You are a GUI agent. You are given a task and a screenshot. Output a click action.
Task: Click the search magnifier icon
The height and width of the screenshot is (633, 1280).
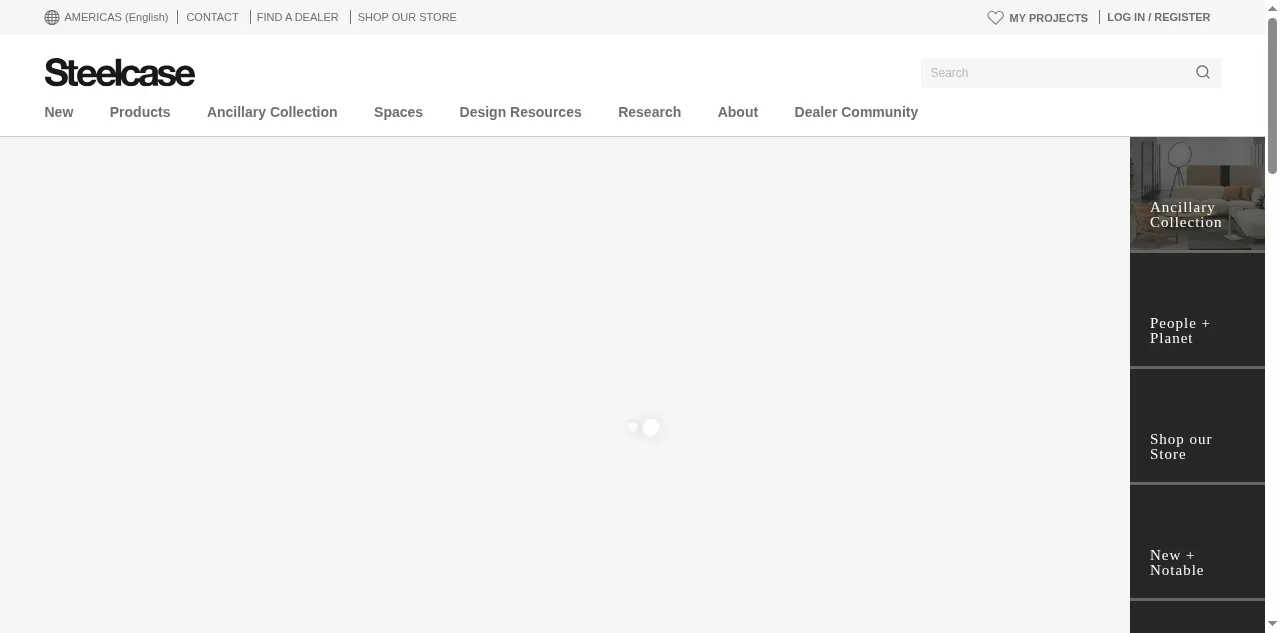click(x=1203, y=72)
